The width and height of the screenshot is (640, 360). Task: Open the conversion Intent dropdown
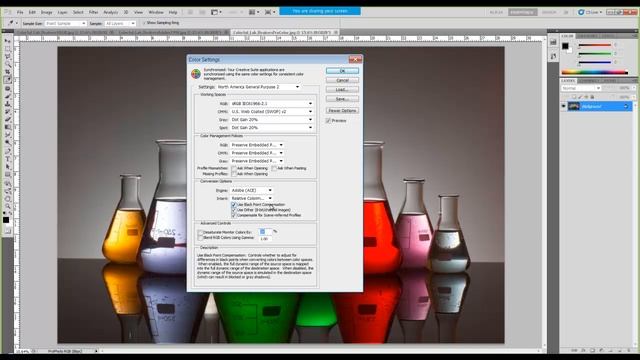251,198
